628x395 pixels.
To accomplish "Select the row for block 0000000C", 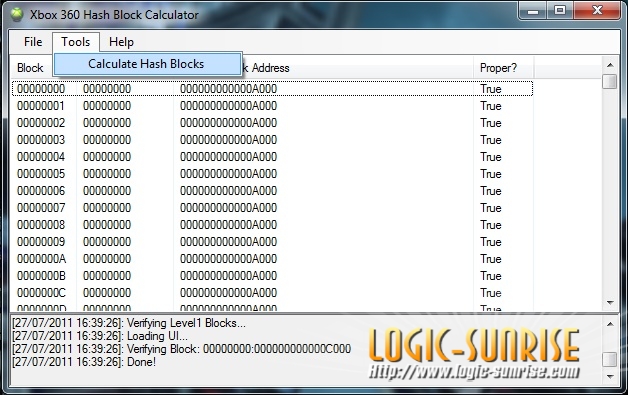I will (x=272, y=293).
